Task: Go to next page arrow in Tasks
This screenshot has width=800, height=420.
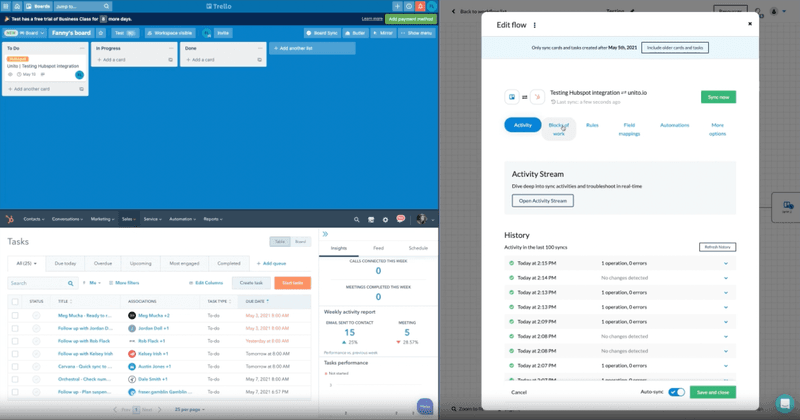Action: 159,409
